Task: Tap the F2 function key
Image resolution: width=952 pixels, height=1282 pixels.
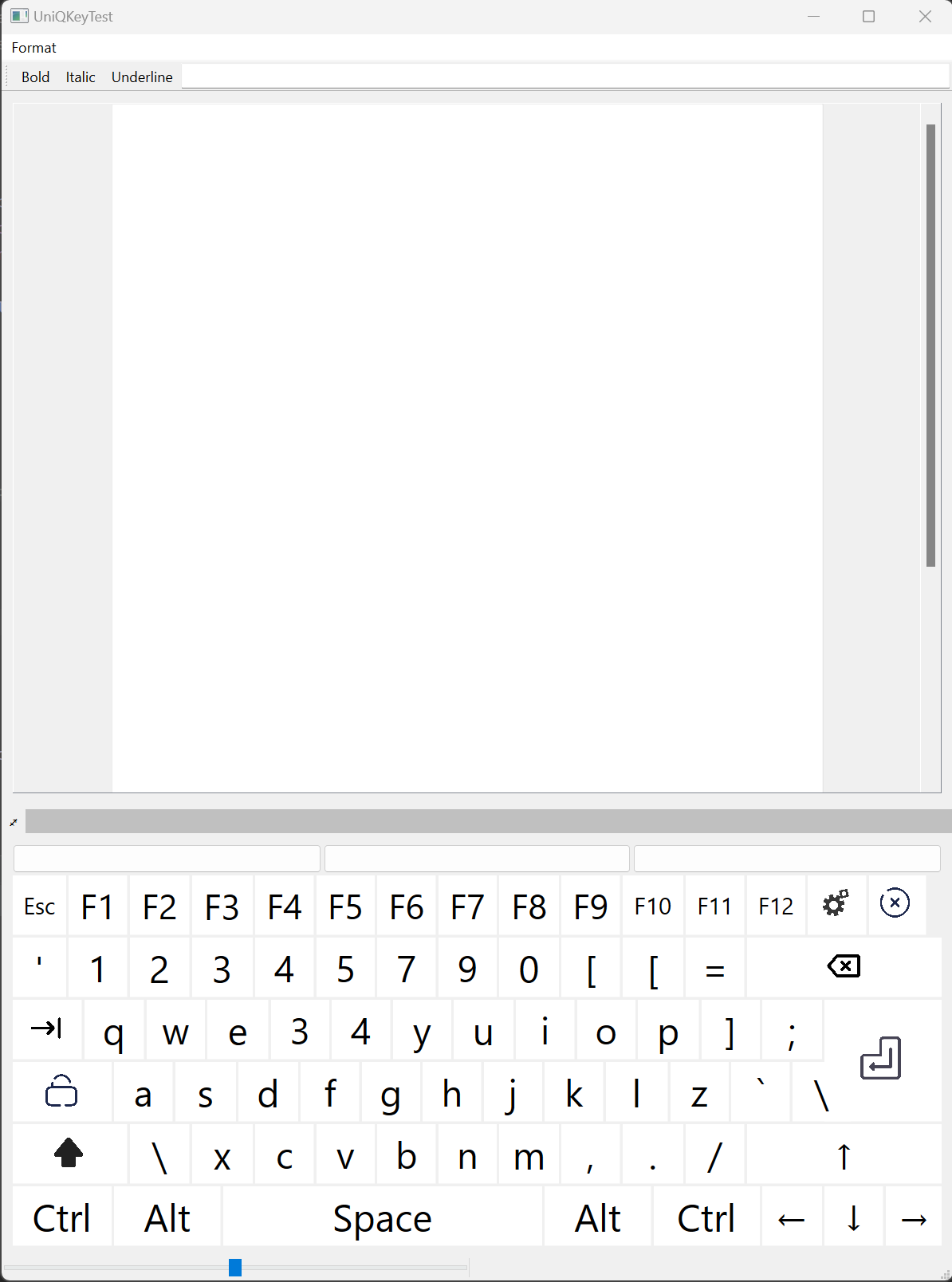Action: [159, 906]
